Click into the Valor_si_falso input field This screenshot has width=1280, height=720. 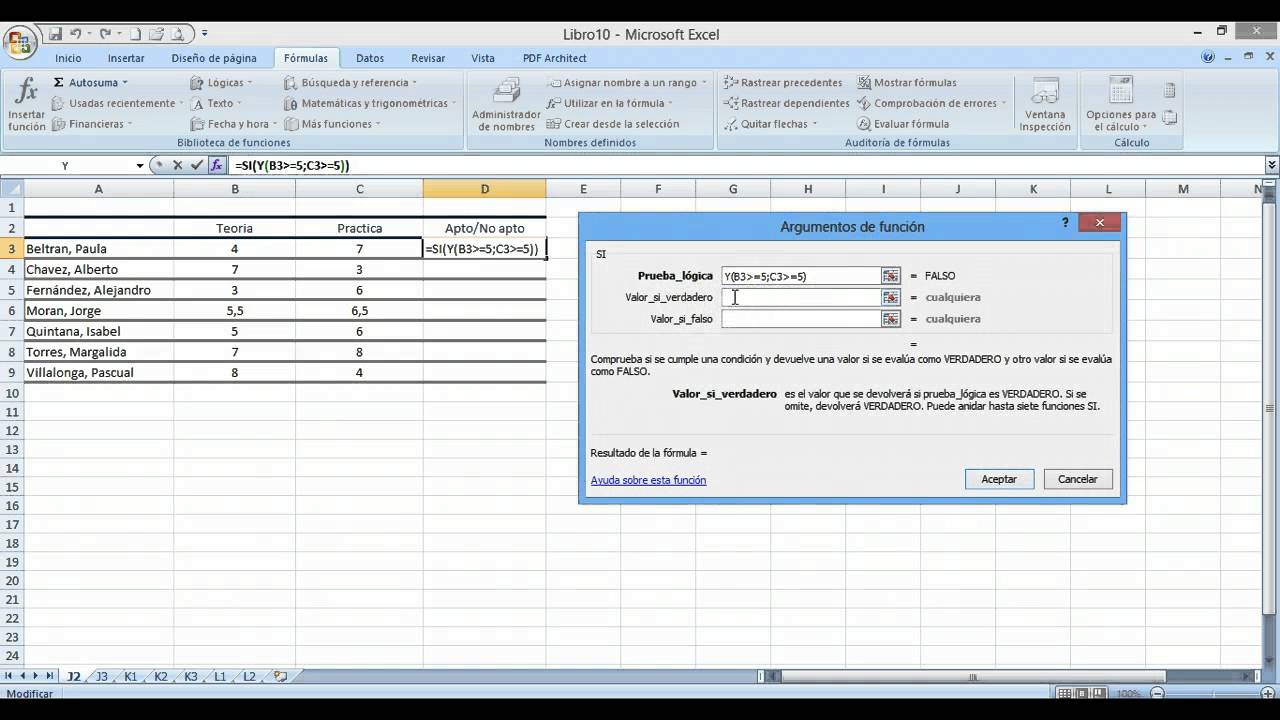[x=800, y=319]
